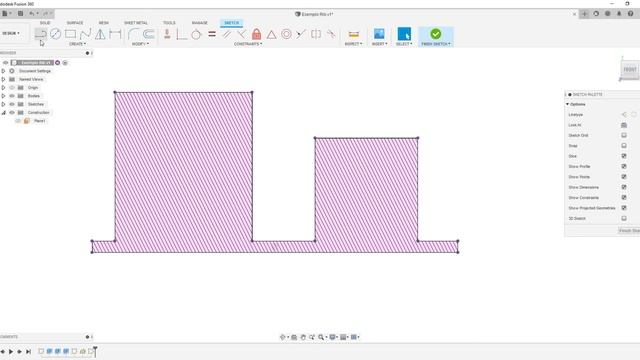Screen dimensions: 640x360
Task: Expand the Document Settings node
Action: 3,71
